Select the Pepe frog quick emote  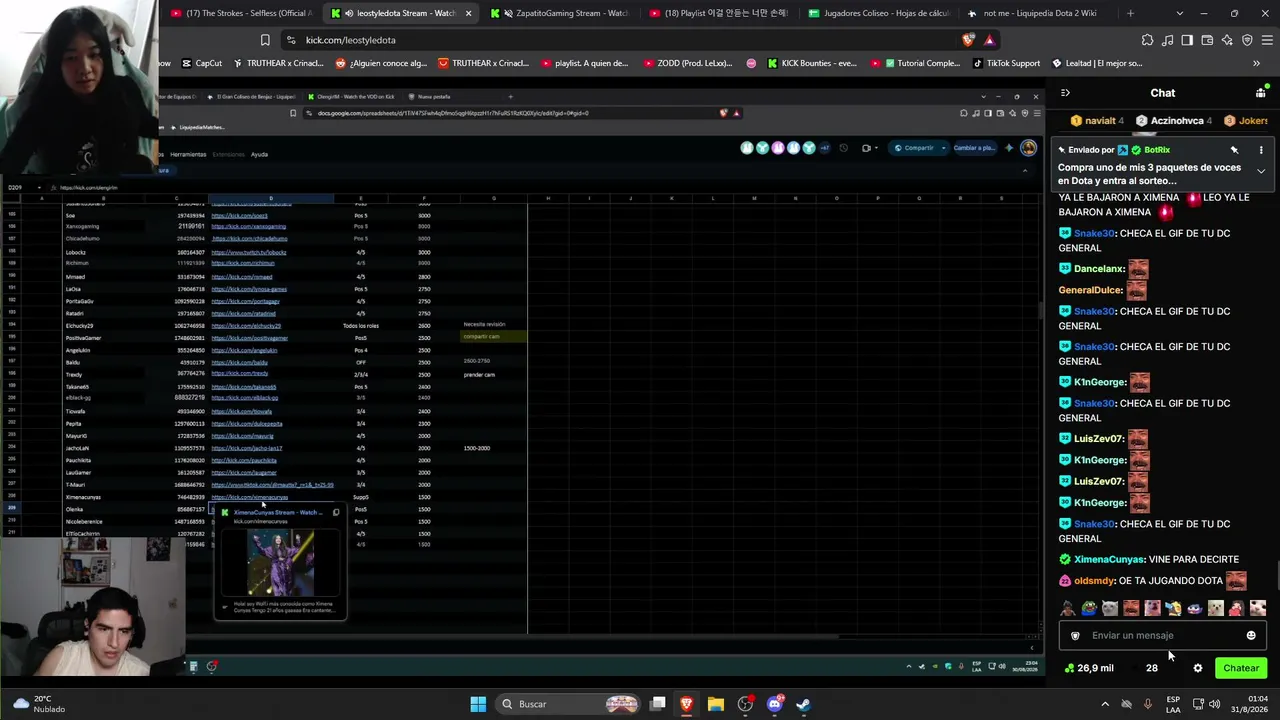pos(1089,608)
